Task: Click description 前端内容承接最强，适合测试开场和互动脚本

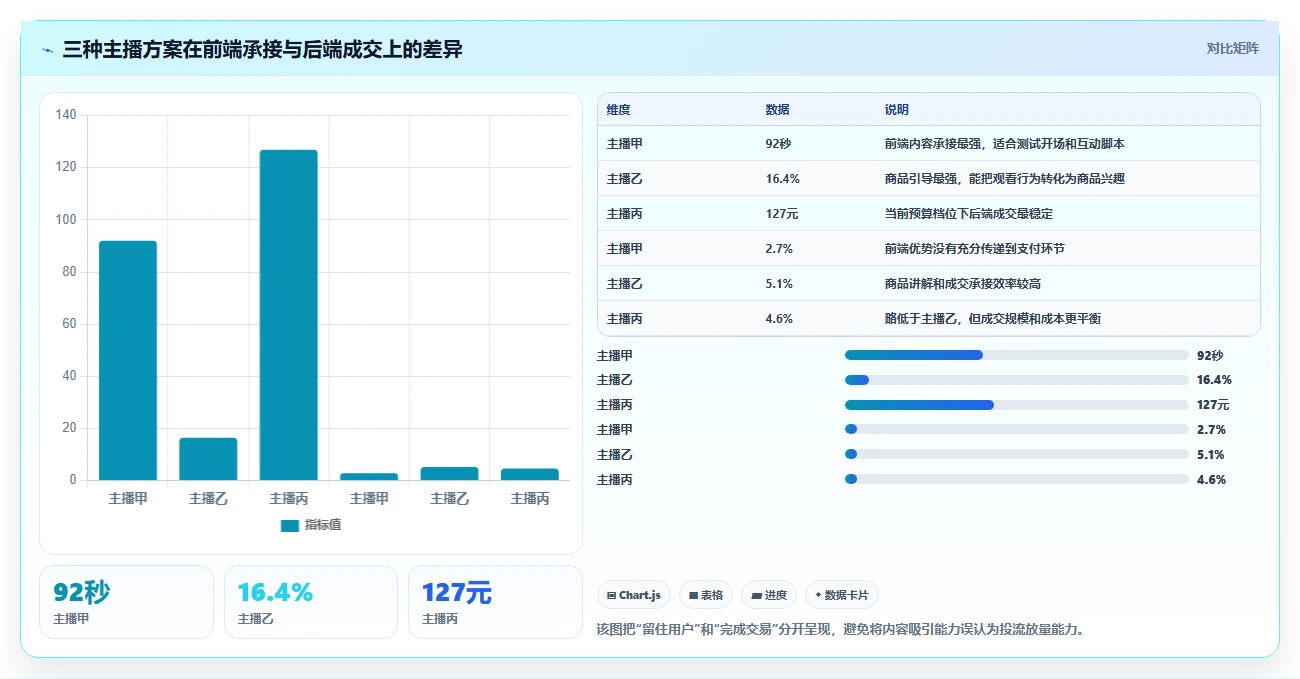Action: (x=1005, y=144)
